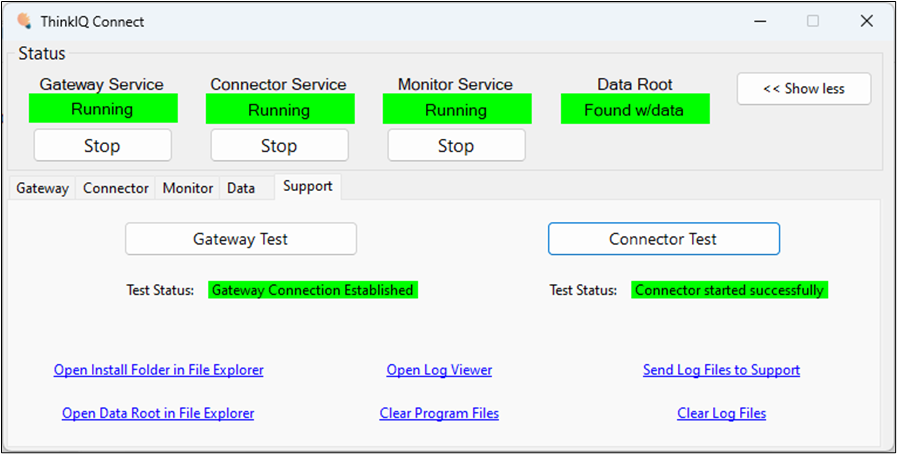Screen dimensions: 897x454
Task: Click Clear Log Files link
Action: [x=721, y=413]
